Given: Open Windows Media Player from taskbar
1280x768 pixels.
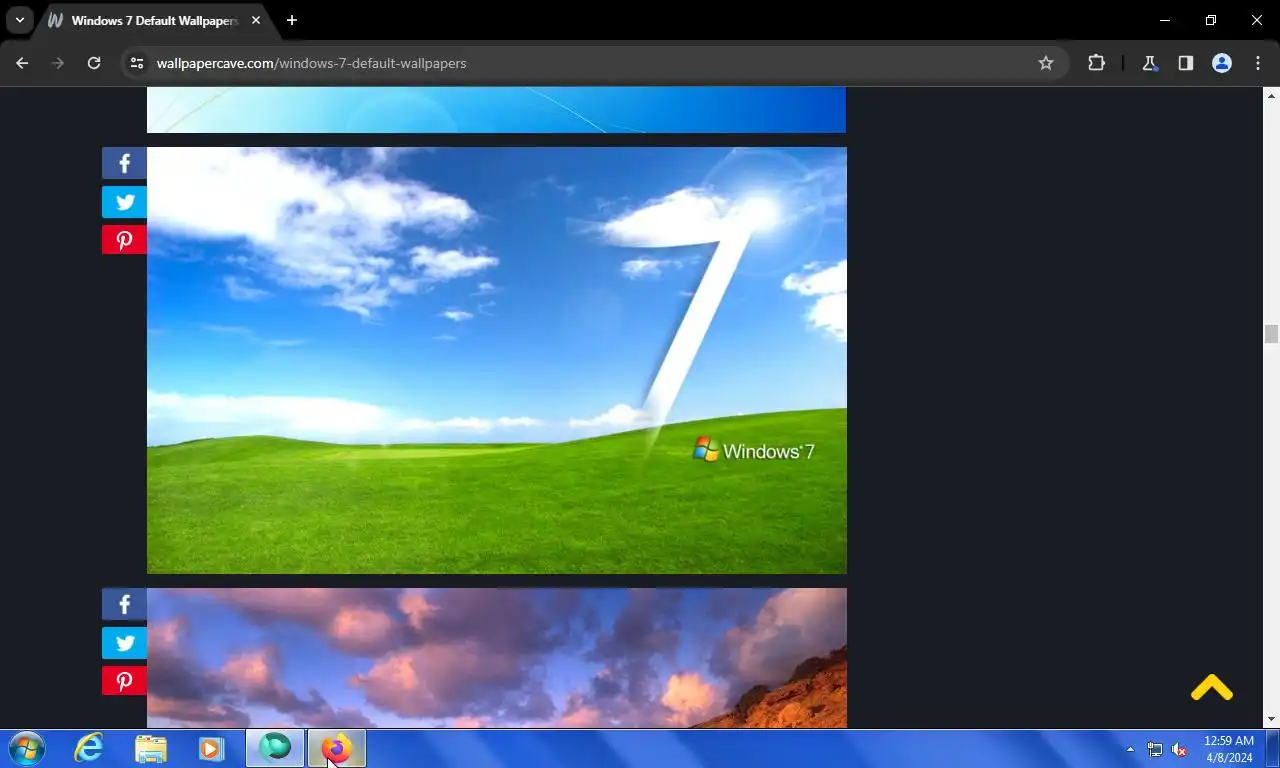Looking at the screenshot, I should [211, 748].
